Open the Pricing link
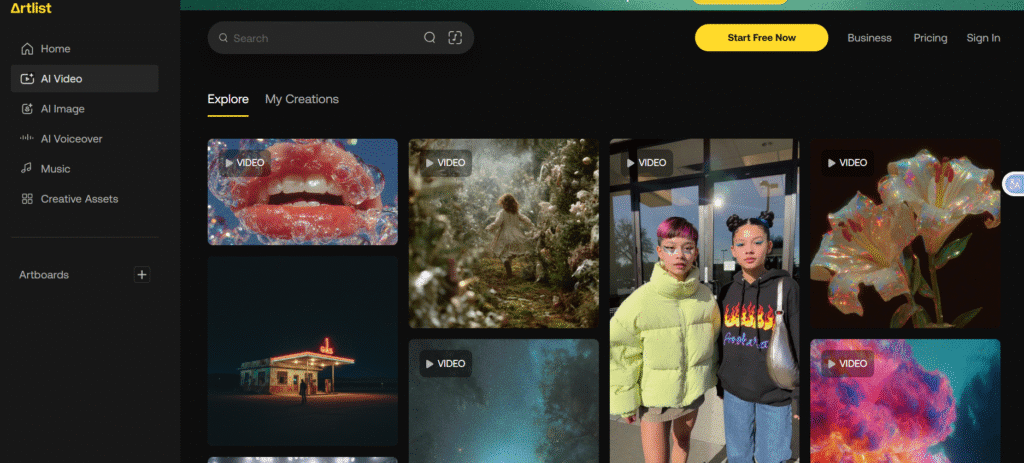 pyautogui.click(x=930, y=38)
